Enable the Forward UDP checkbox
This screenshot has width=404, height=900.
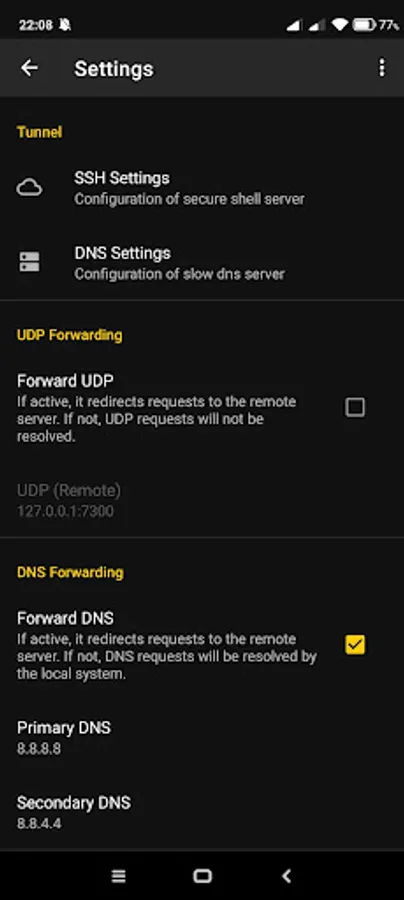pyautogui.click(x=355, y=408)
